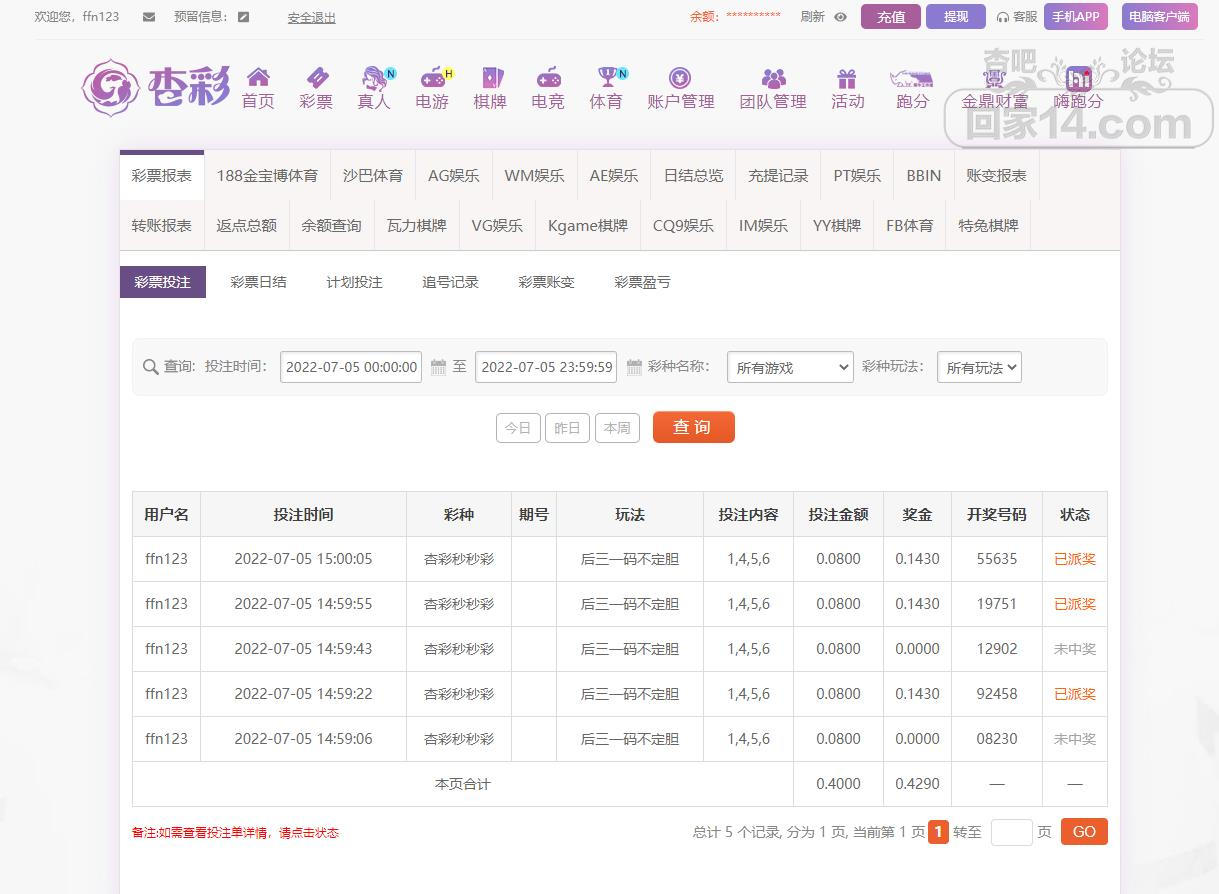This screenshot has width=1219, height=894.
Task: Open the 活动 gift box icon
Action: [x=847, y=78]
